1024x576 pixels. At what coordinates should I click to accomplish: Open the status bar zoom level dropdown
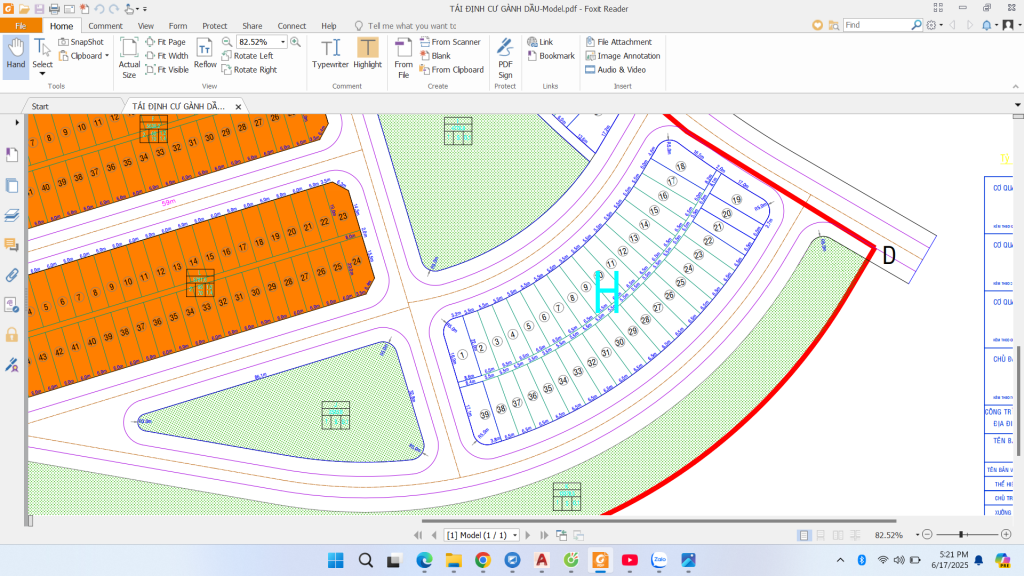918,535
